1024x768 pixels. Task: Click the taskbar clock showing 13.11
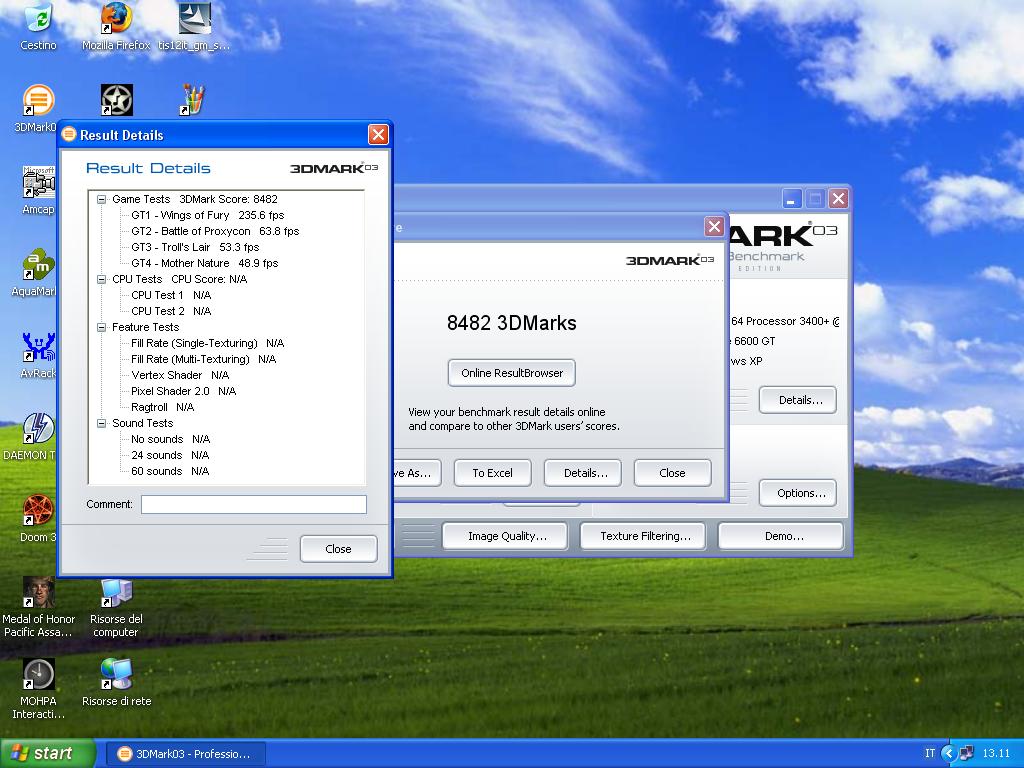pyautogui.click(x=996, y=753)
